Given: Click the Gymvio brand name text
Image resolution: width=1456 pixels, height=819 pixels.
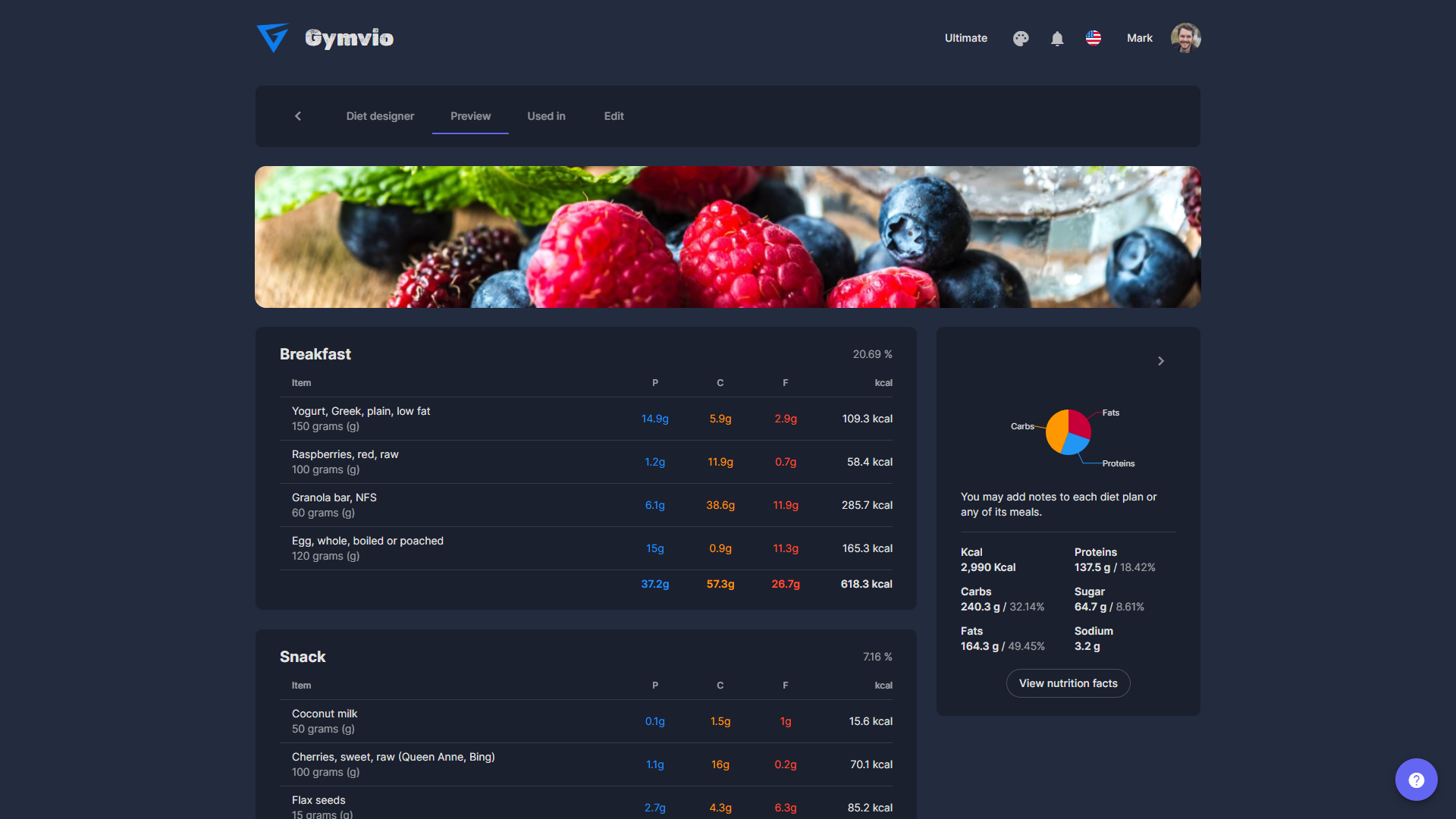Looking at the screenshot, I should click(349, 38).
